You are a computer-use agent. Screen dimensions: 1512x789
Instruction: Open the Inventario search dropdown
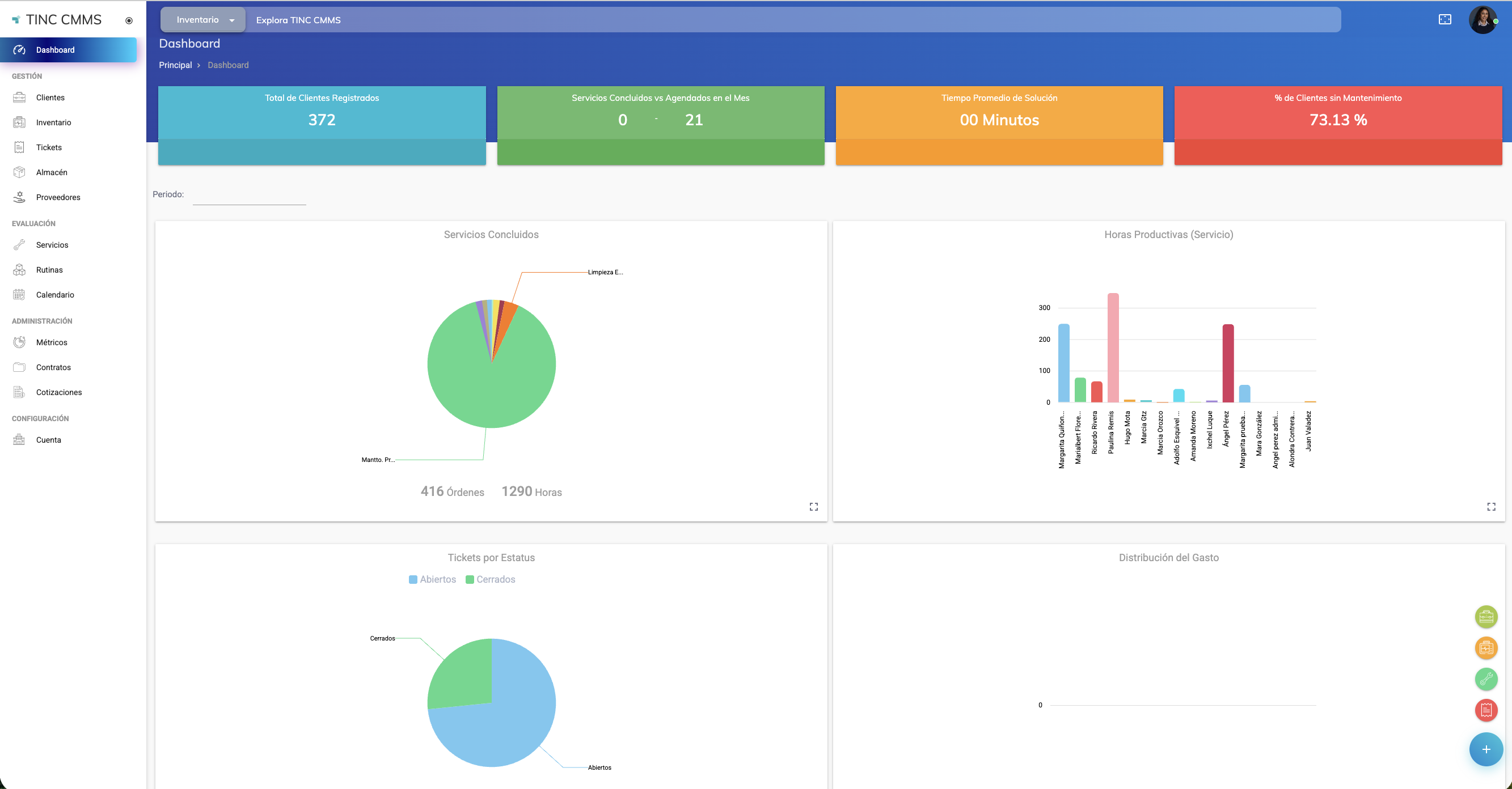point(204,20)
